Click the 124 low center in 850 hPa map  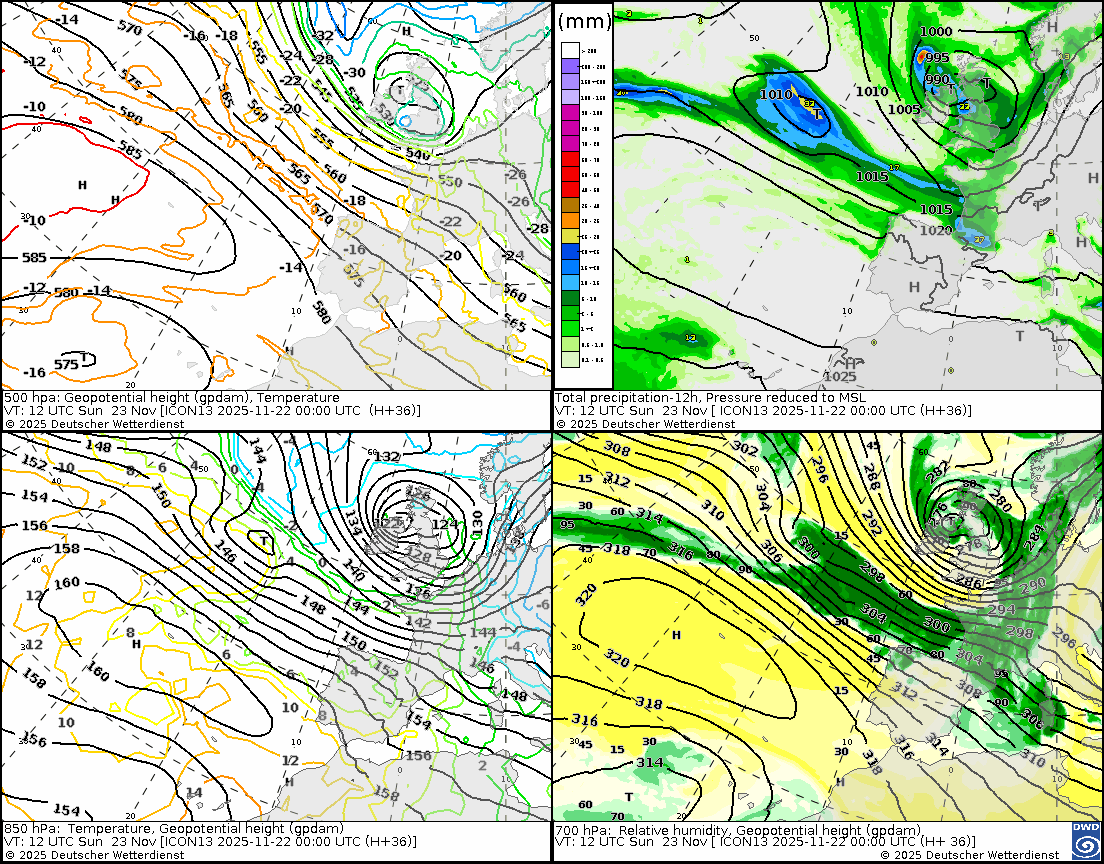click(x=445, y=524)
